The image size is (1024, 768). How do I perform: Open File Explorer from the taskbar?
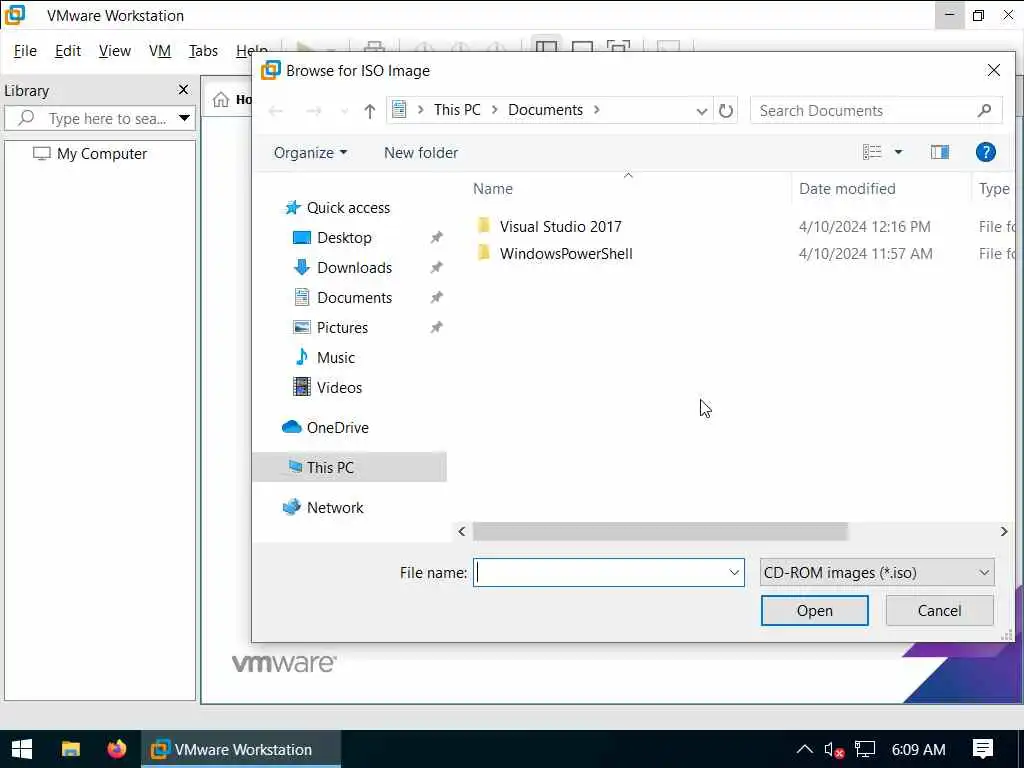coord(71,749)
